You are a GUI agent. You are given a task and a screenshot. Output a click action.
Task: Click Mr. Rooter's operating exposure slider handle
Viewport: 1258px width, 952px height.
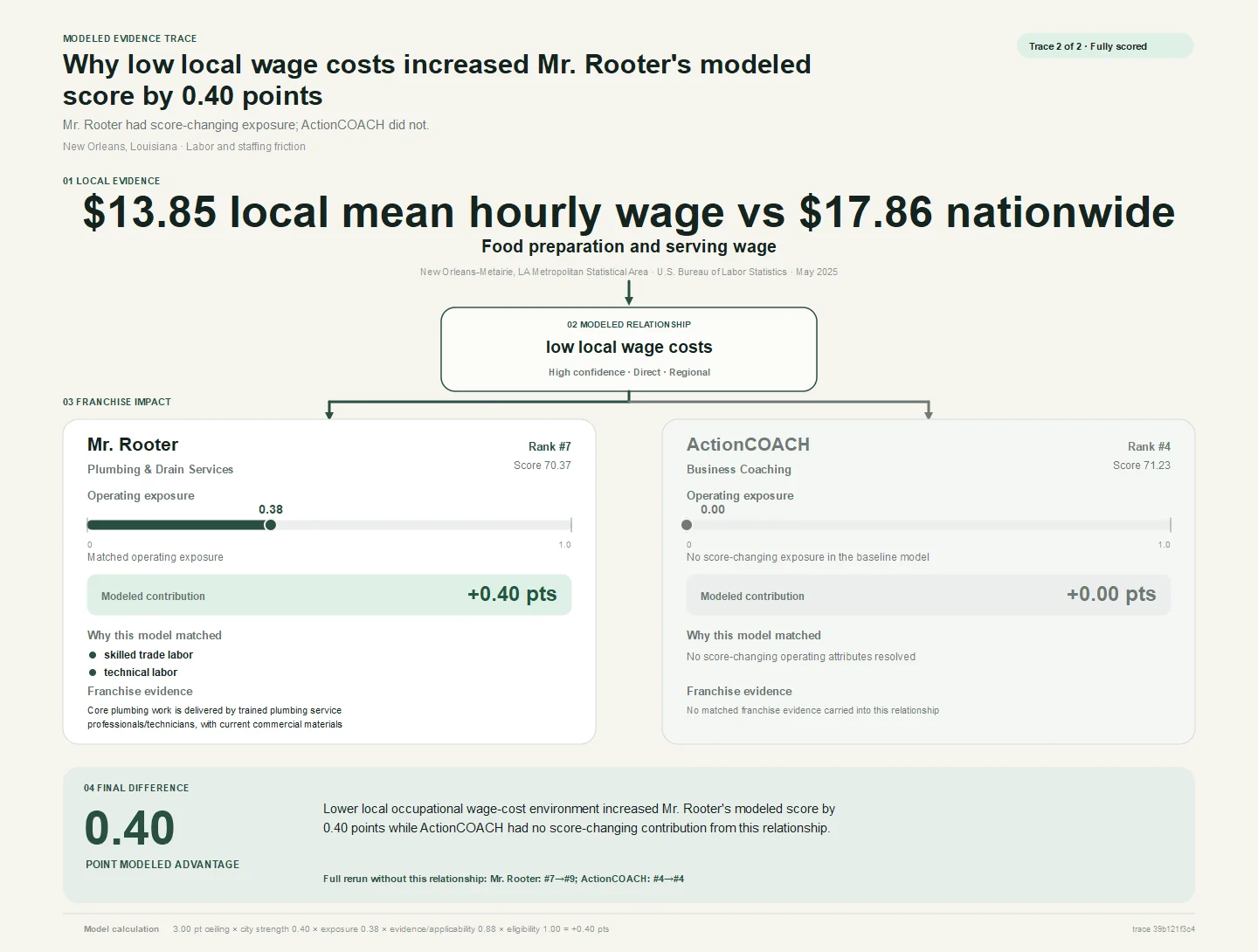pos(270,525)
